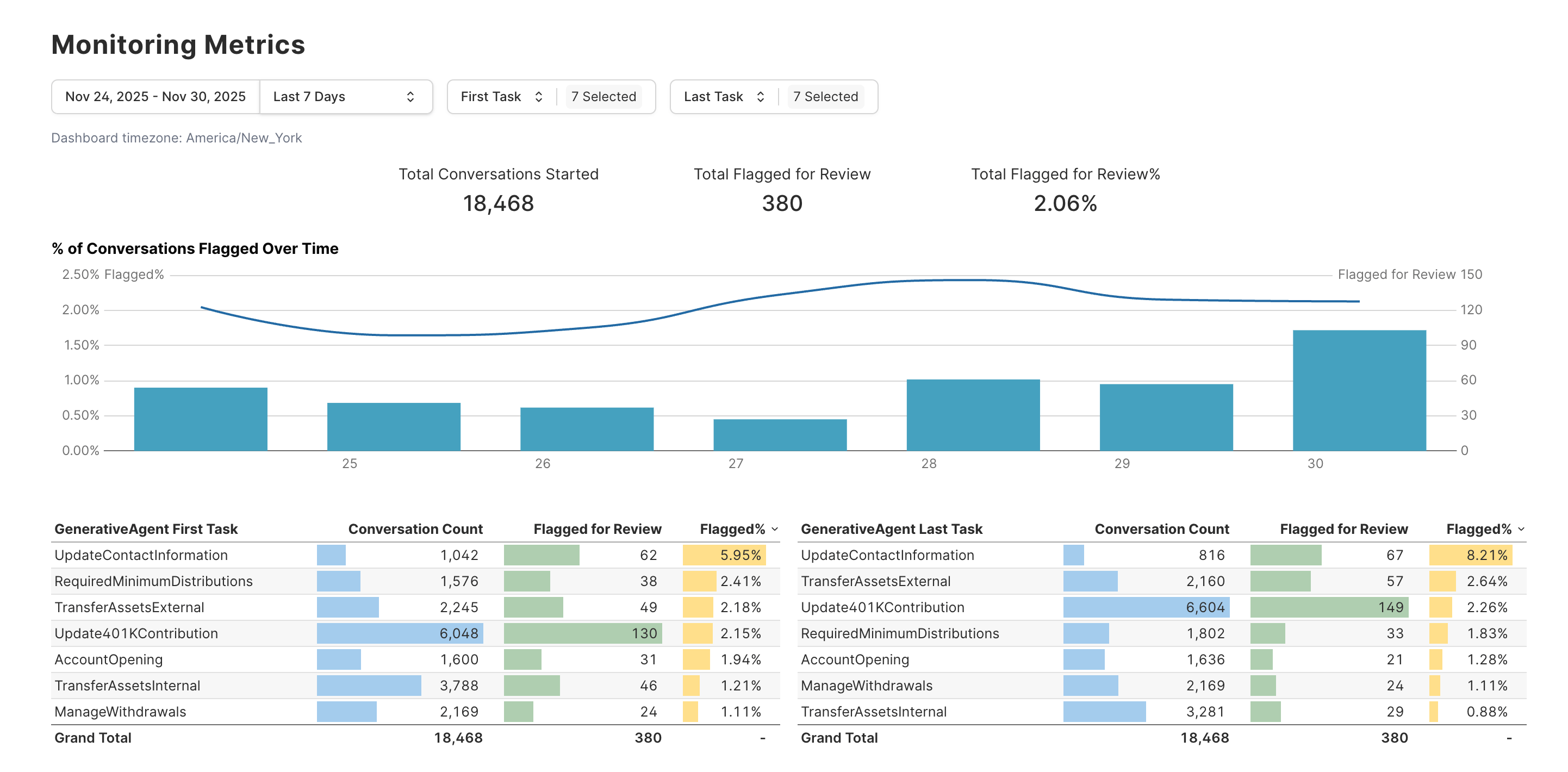This screenshot has height=772, width=1568.
Task: Click ManageWithdrawals in First Task table
Action: [120, 712]
